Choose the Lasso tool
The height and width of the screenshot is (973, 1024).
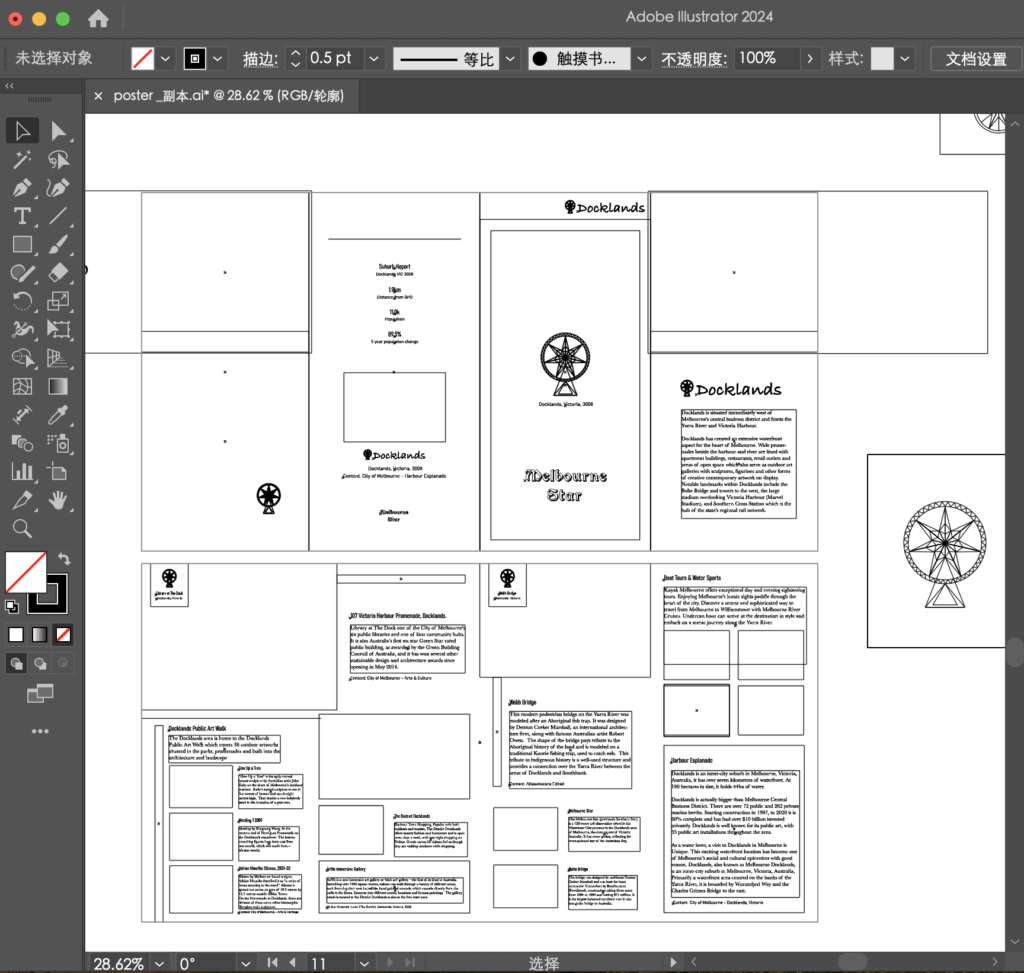[x=59, y=159]
